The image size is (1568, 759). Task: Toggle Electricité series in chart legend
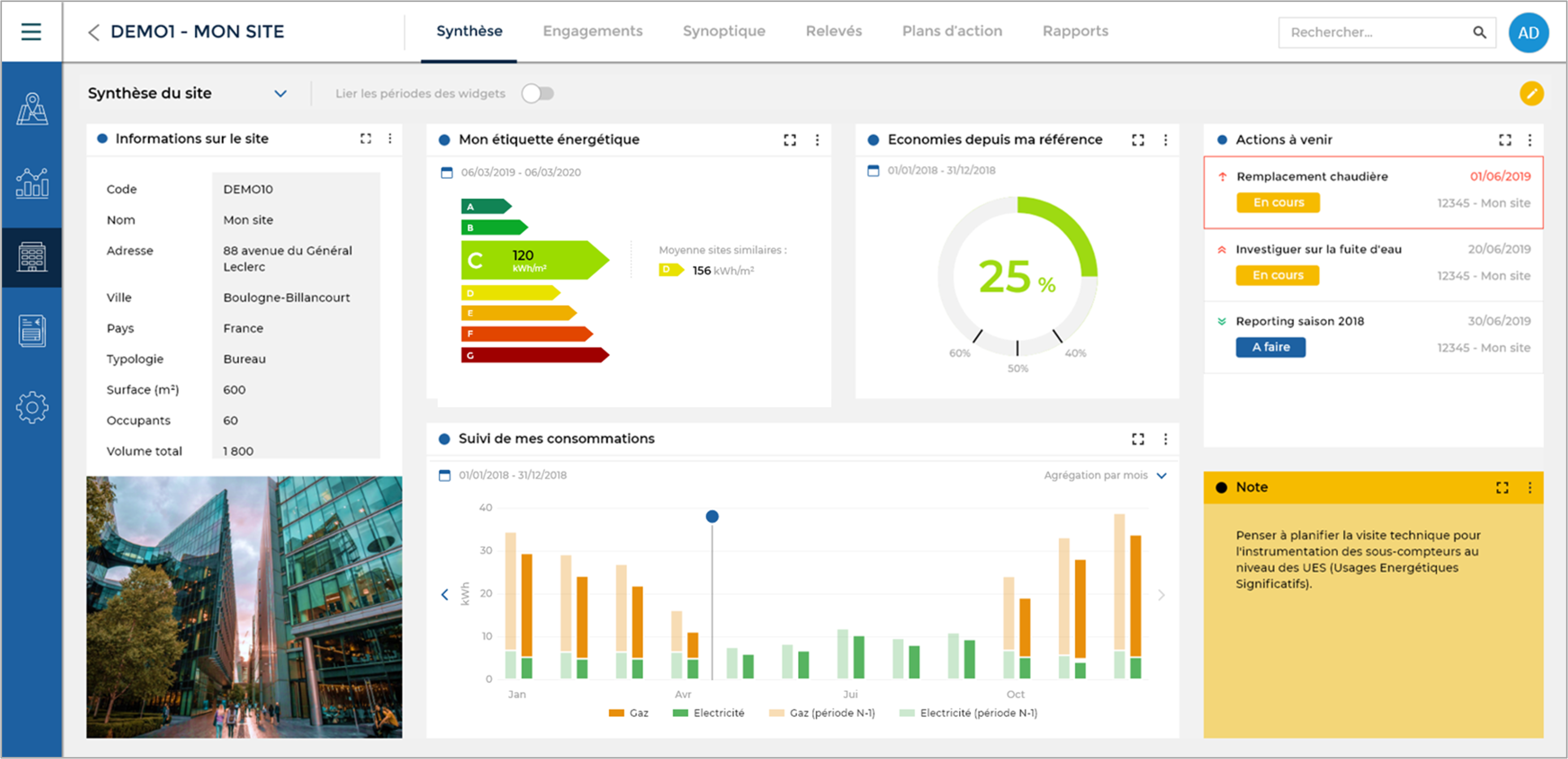(x=708, y=713)
